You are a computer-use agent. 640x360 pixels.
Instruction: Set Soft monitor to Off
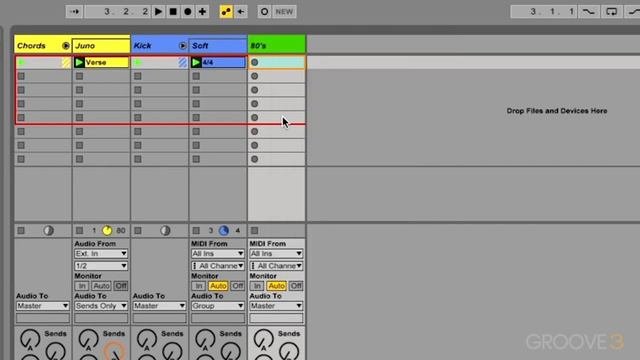pos(237,286)
